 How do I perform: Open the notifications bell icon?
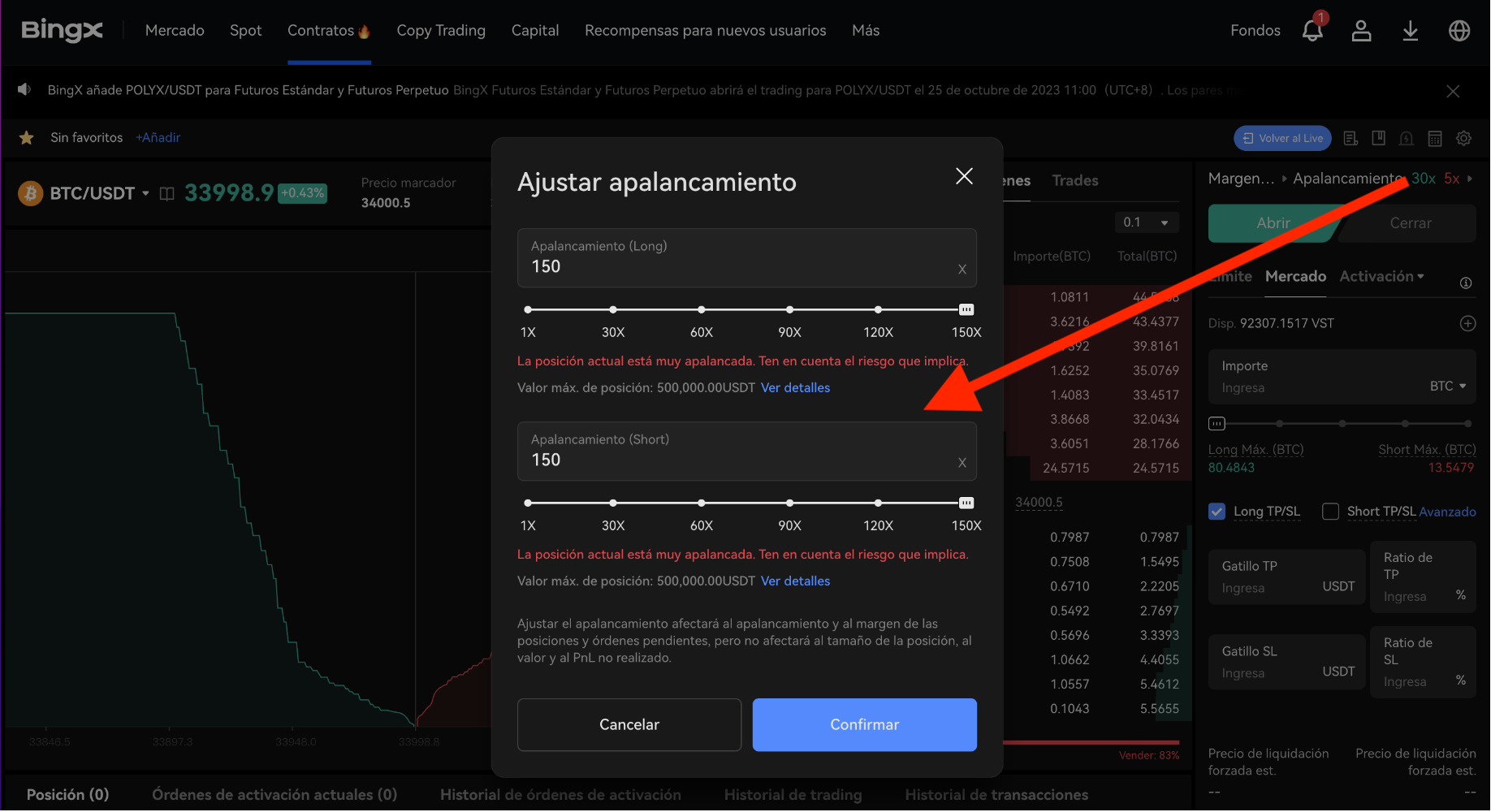click(1312, 31)
